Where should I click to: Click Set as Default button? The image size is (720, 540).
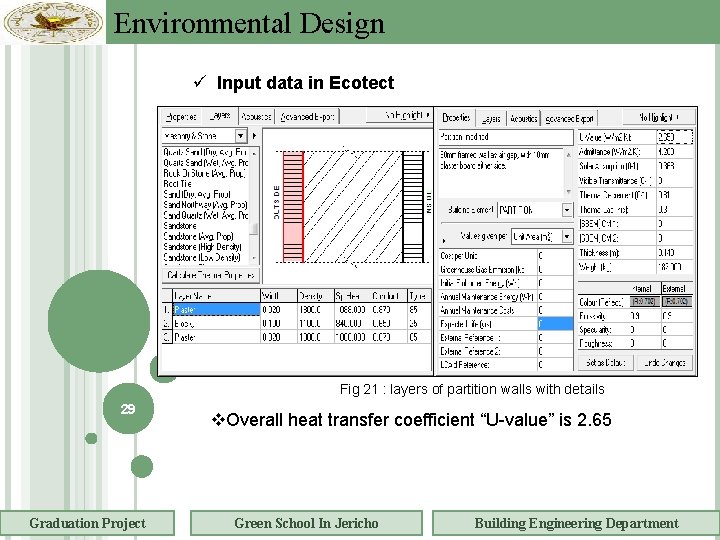coord(605,362)
